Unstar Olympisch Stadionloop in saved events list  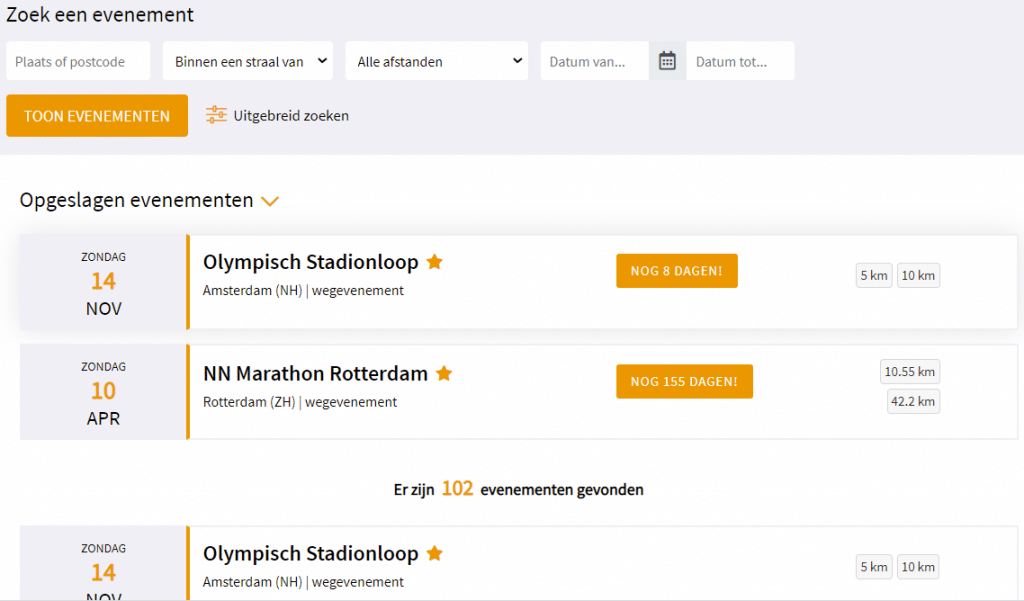coord(435,262)
